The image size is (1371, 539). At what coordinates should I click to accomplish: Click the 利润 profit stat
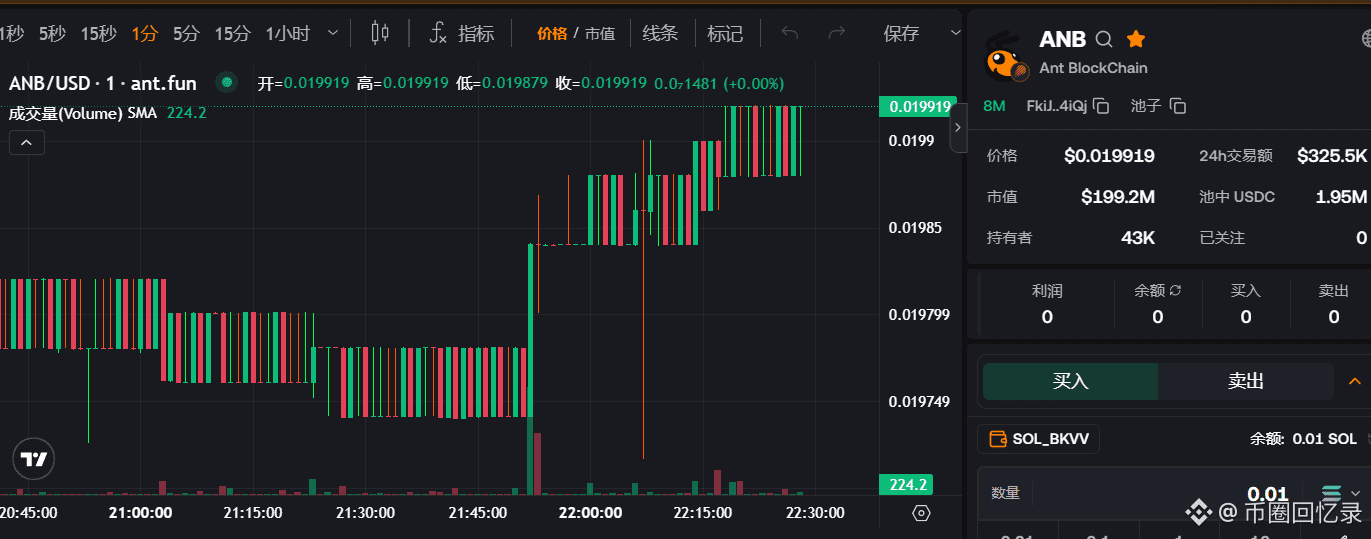[x=1047, y=304]
